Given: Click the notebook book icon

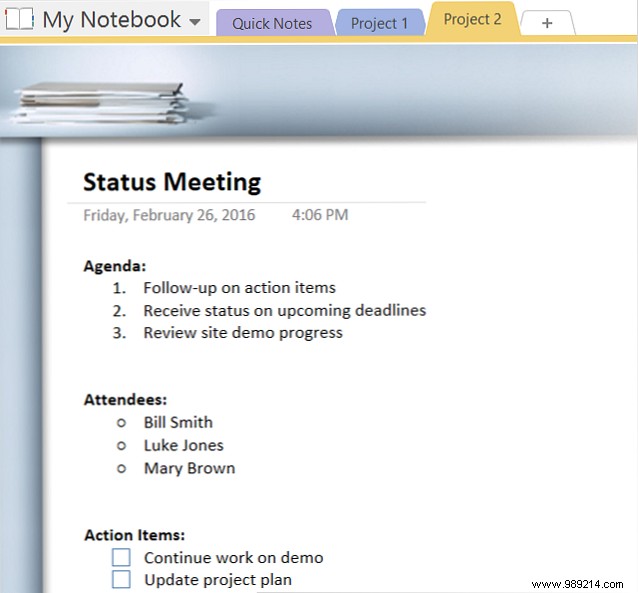Looking at the screenshot, I should click(x=19, y=19).
